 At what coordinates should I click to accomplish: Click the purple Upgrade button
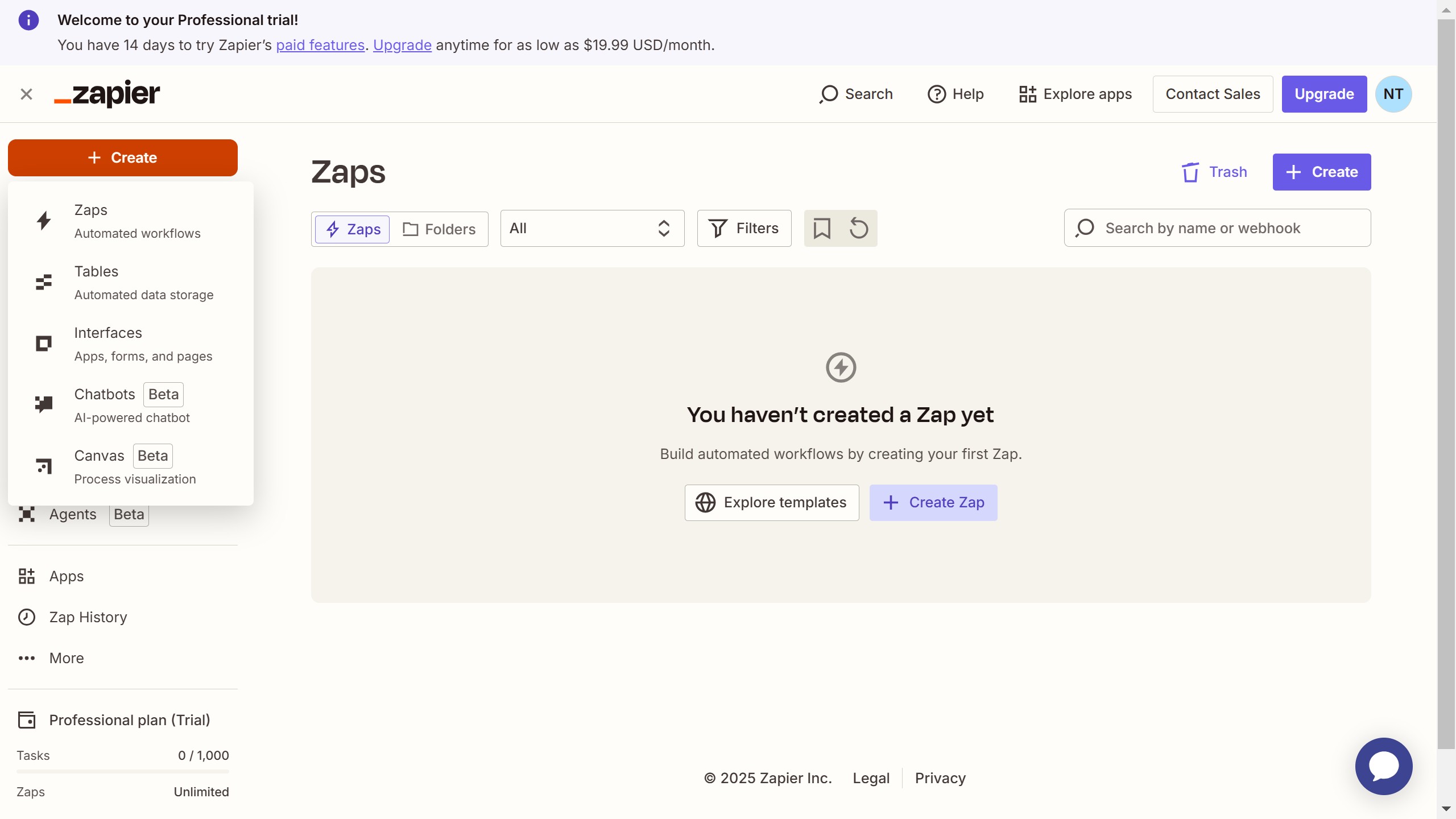[x=1324, y=94]
